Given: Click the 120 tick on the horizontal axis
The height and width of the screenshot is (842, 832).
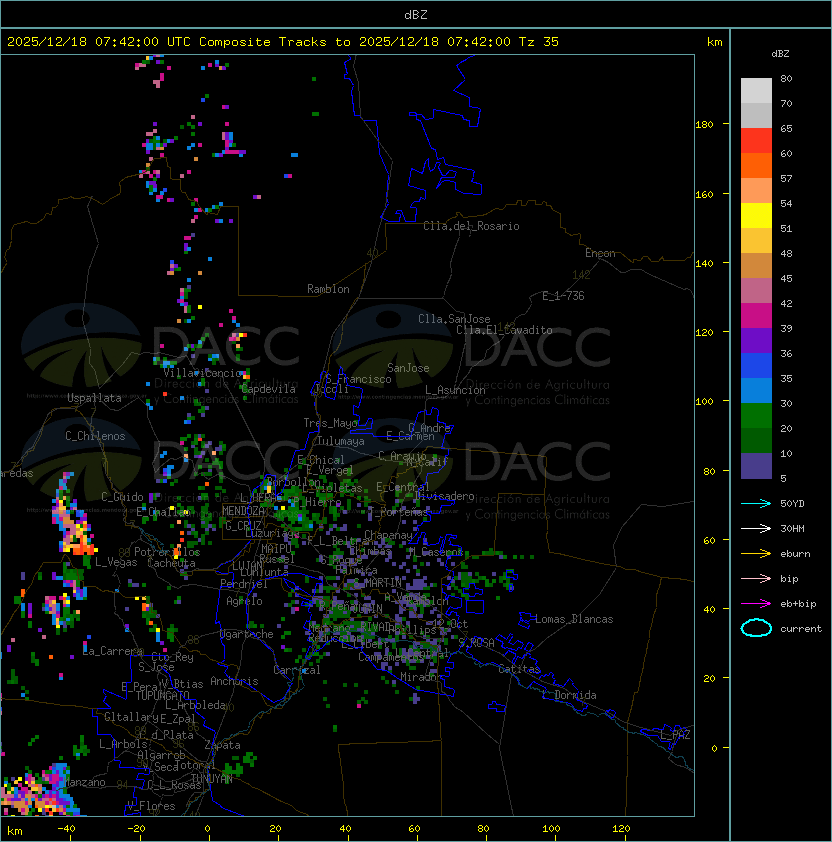Looking at the screenshot, I should 621,829.
